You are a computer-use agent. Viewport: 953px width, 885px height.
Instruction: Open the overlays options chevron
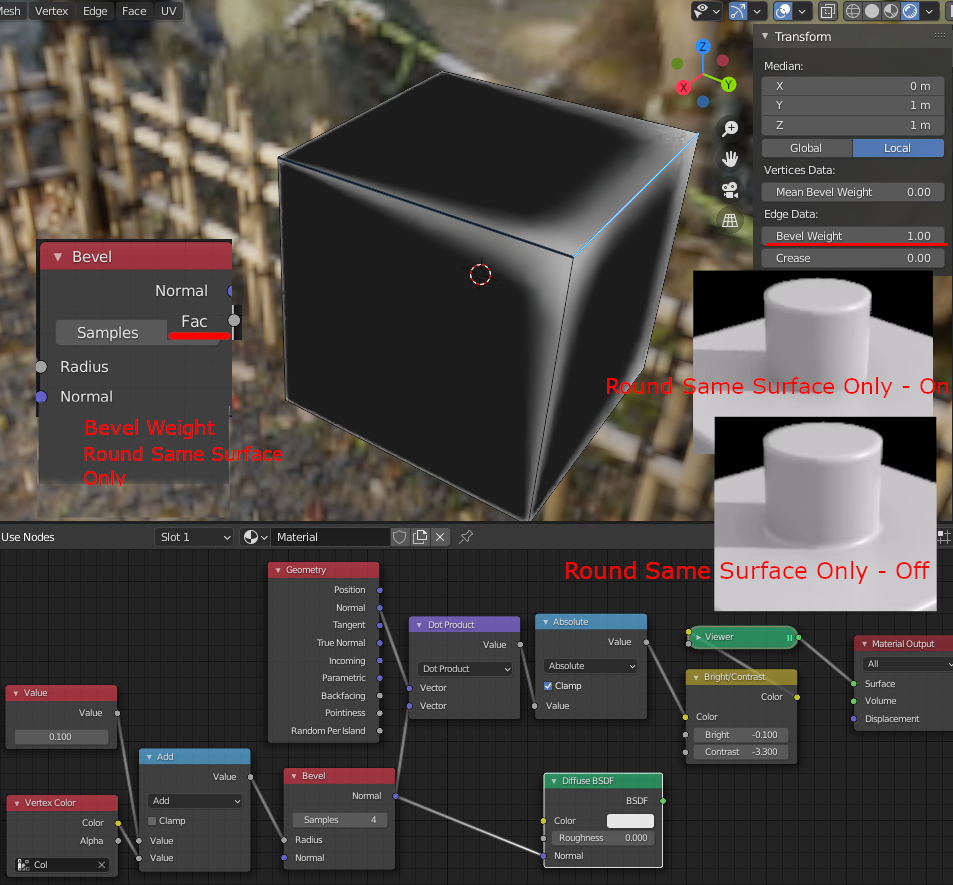[802, 11]
